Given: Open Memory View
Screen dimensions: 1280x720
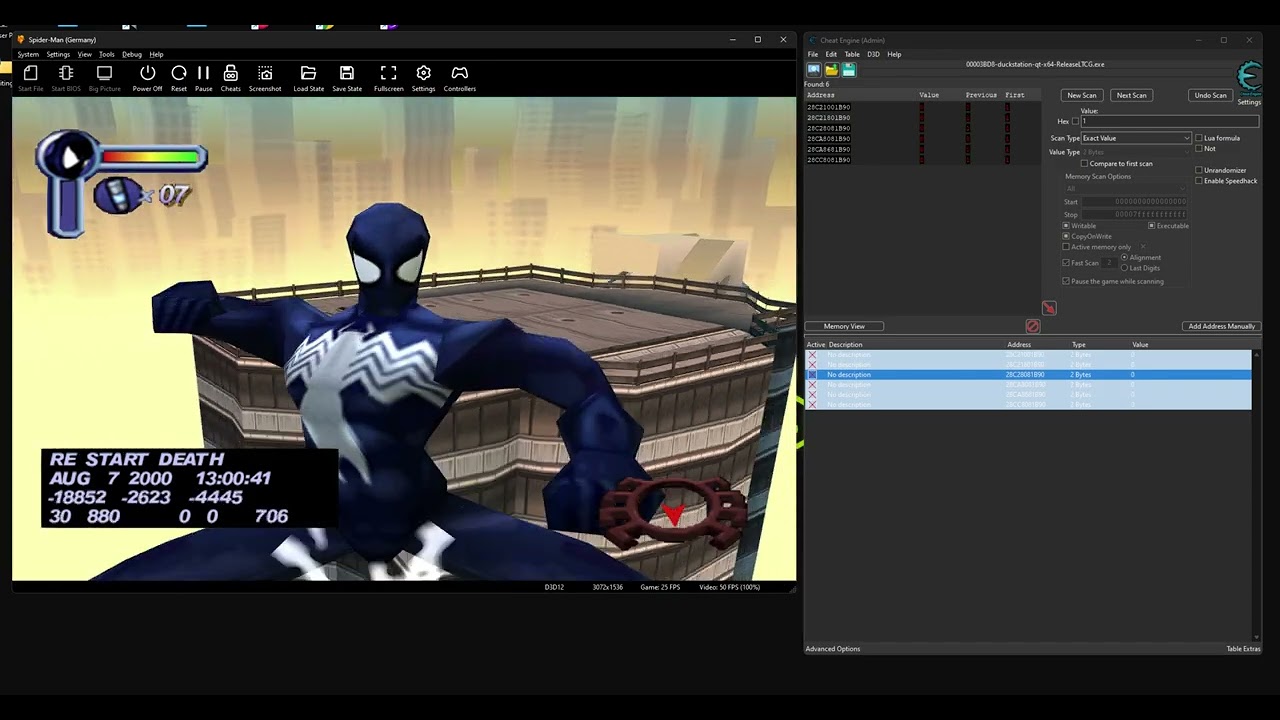Looking at the screenshot, I should (844, 326).
